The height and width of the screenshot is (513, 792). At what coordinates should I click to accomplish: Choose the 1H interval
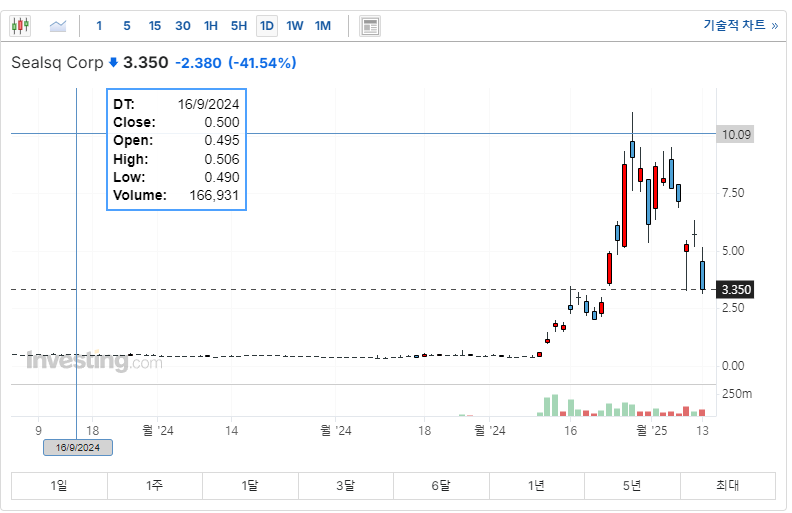[x=211, y=26]
